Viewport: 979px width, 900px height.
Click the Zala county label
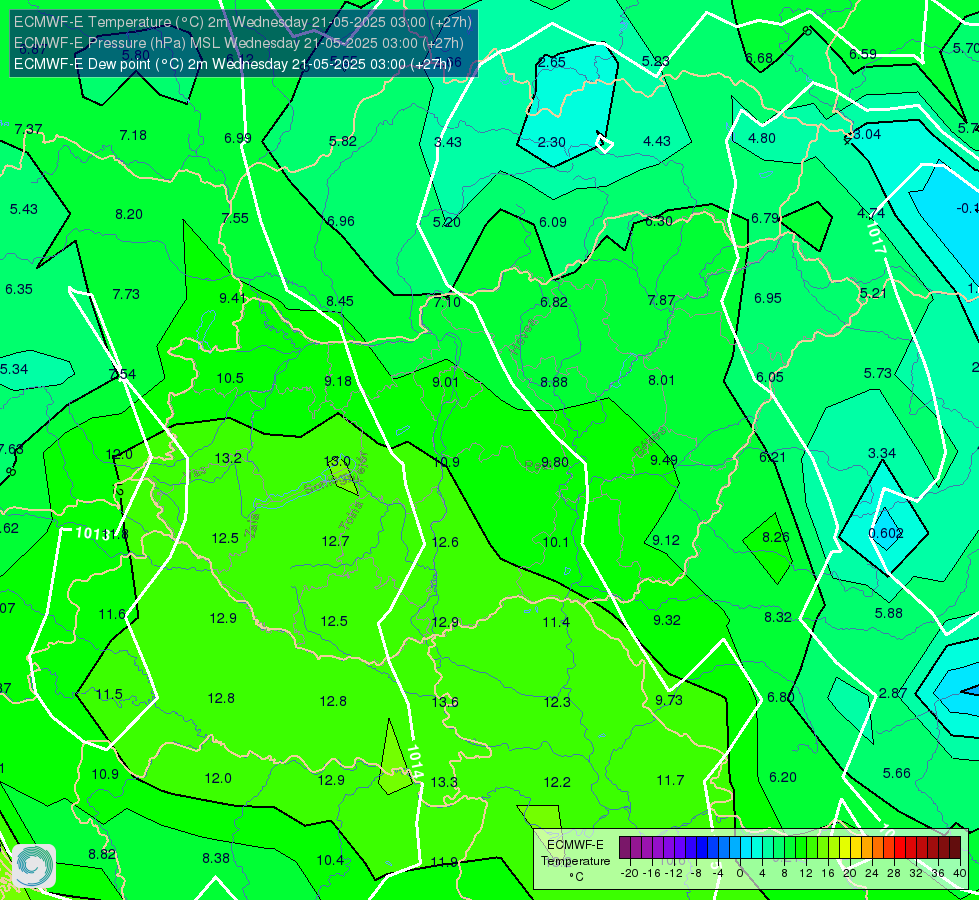pos(253,526)
